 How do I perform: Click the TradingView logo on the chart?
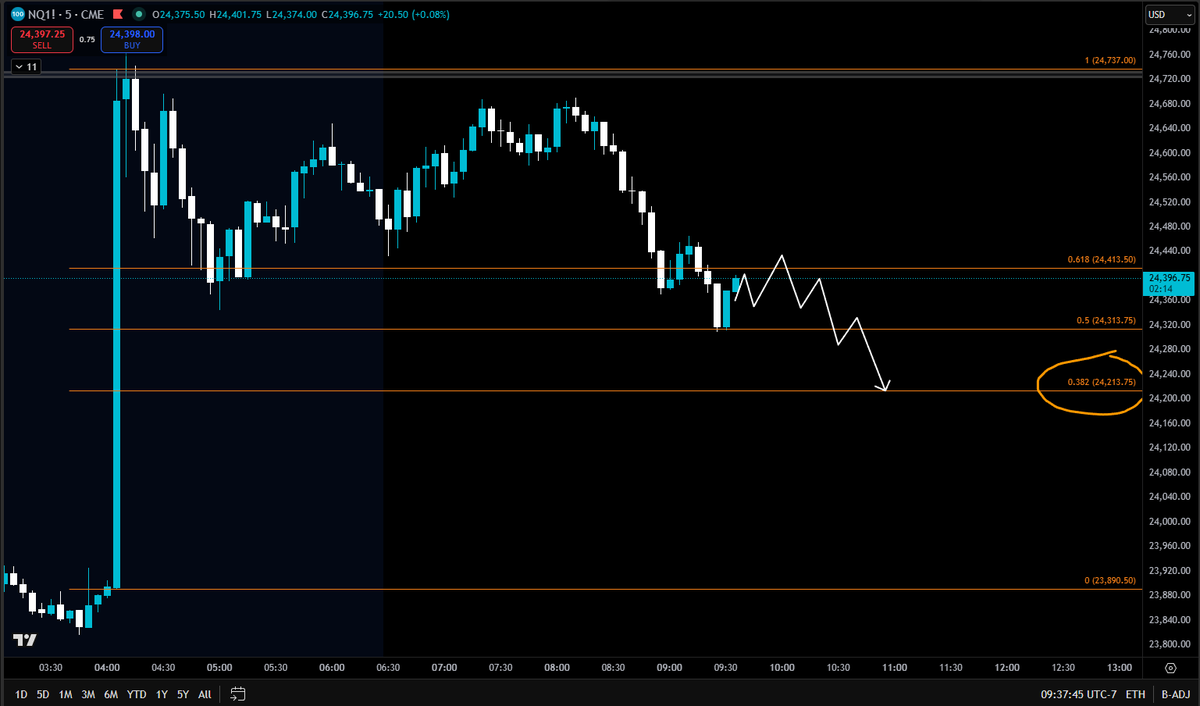(24, 640)
